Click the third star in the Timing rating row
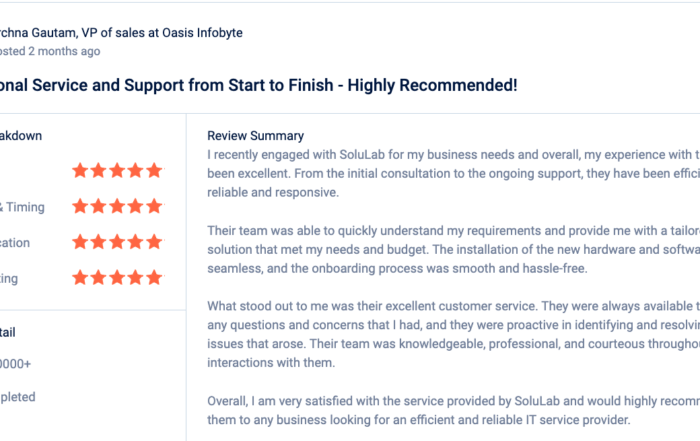 point(117,206)
